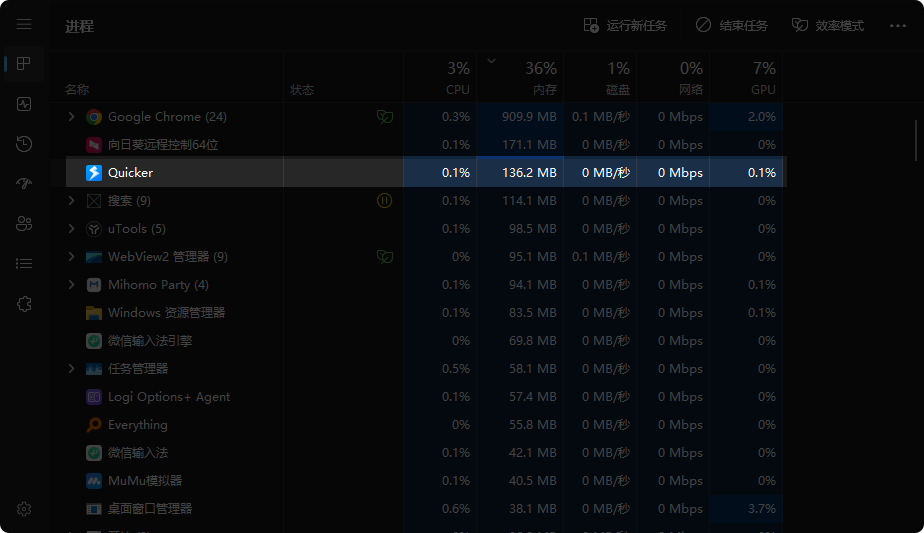This screenshot has height=533, width=924.
Task: Click 效率模式 button
Action: coord(827,25)
